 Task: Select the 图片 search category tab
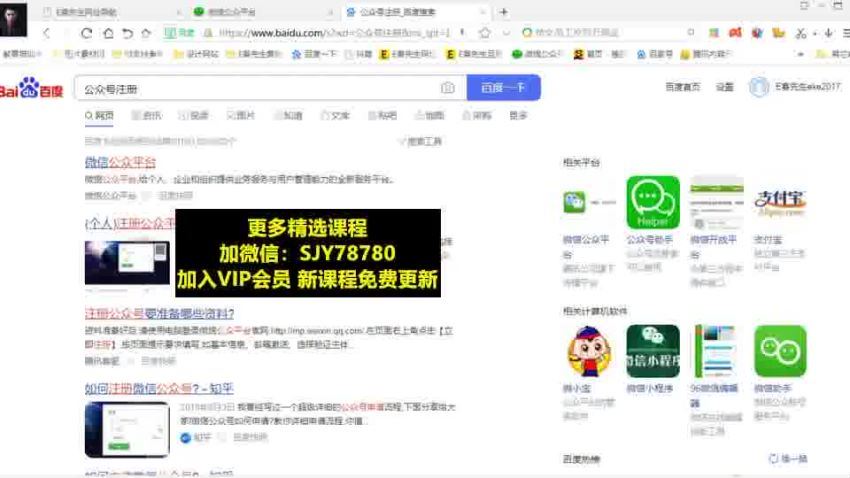[241, 115]
